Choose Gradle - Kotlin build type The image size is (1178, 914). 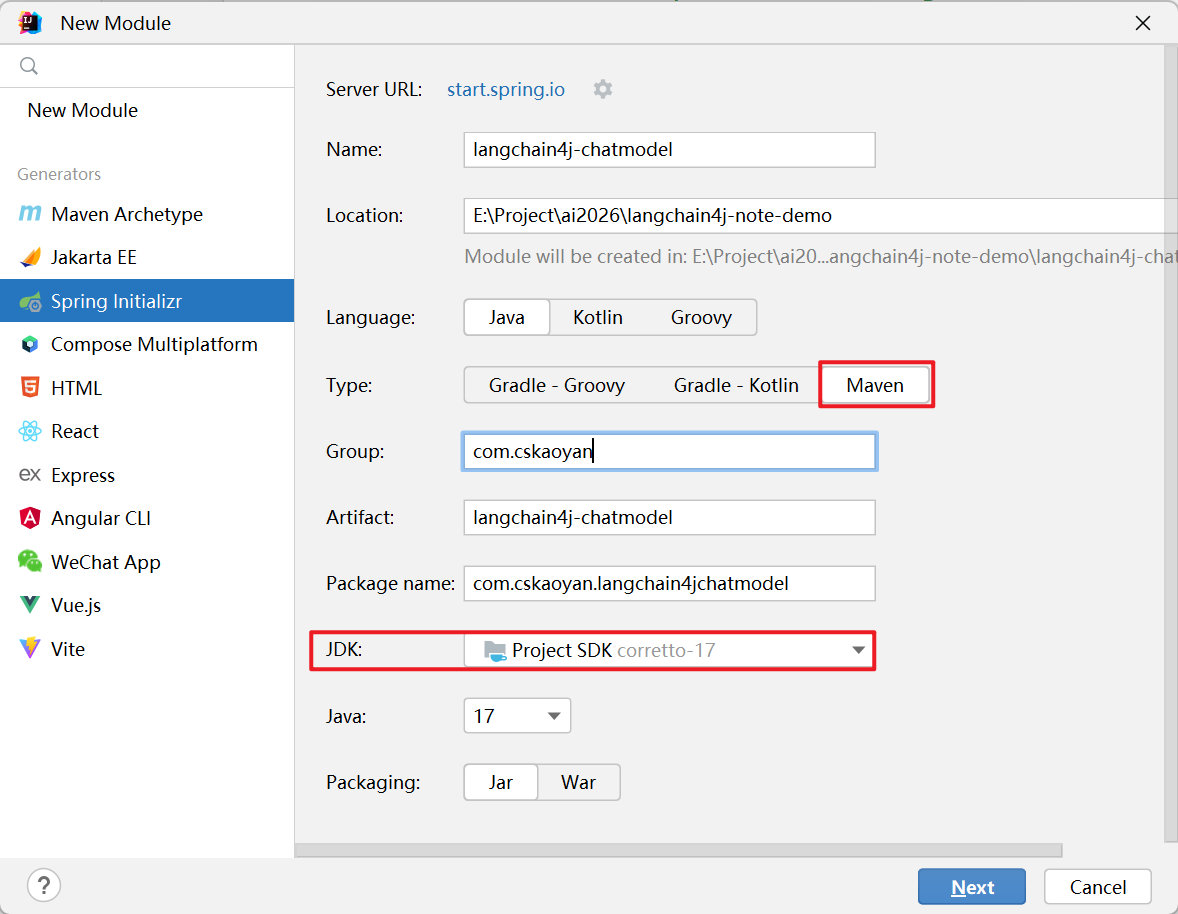[735, 385]
